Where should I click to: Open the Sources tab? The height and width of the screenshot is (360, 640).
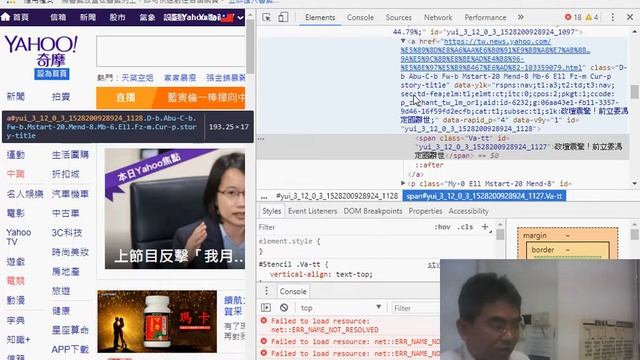[x=398, y=18]
